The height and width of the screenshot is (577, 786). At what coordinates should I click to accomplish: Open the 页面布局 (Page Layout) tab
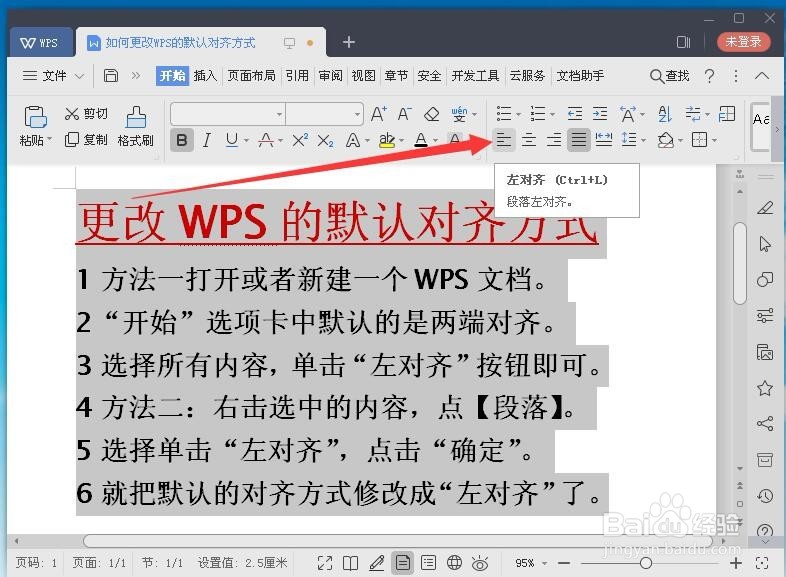pyautogui.click(x=252, y=76)
